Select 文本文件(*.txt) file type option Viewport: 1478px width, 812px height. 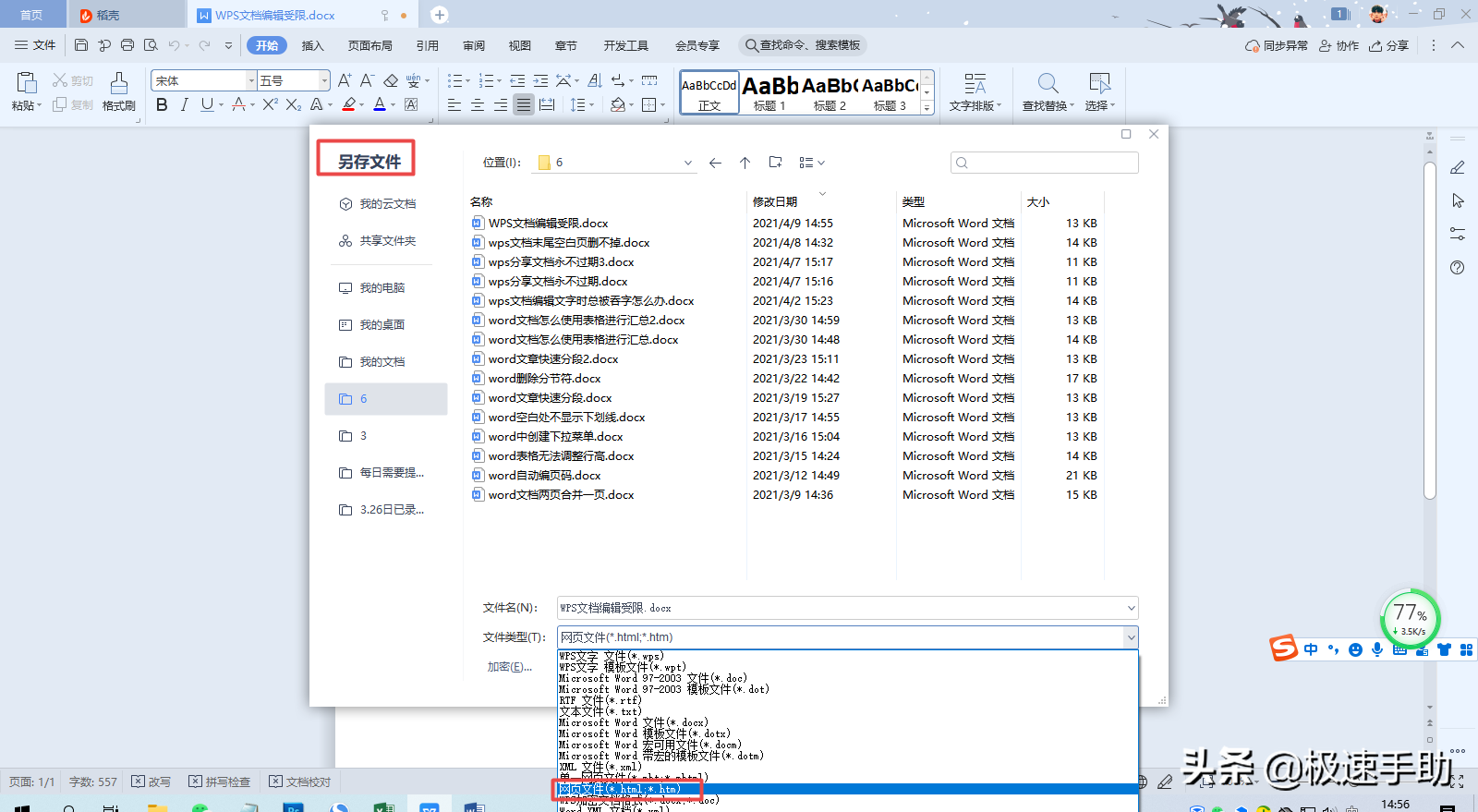(600, 711)
